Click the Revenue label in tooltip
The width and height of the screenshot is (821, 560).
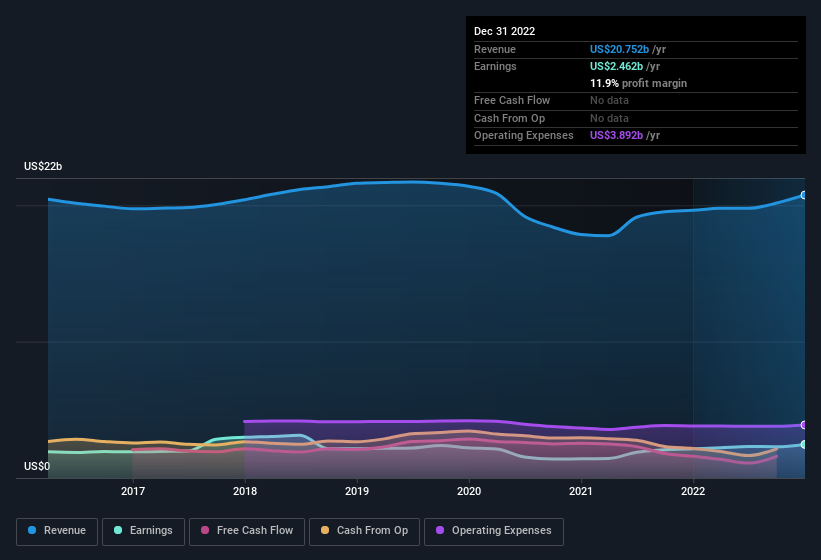pos(495,49)
